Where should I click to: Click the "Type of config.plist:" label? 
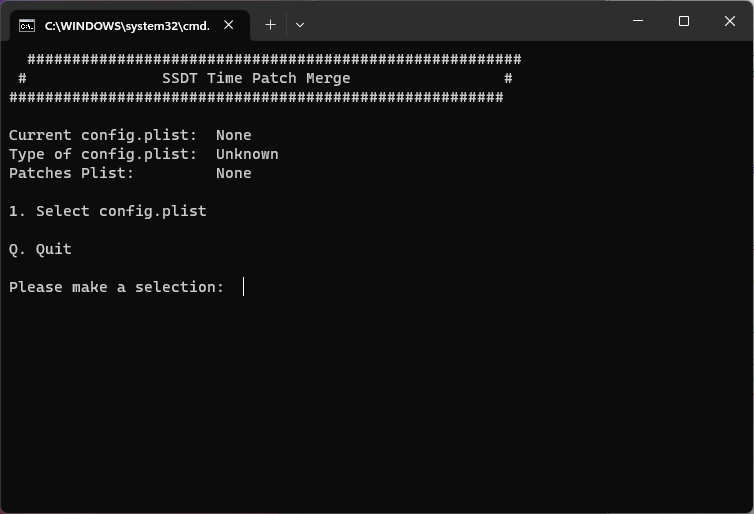point(103,154)
